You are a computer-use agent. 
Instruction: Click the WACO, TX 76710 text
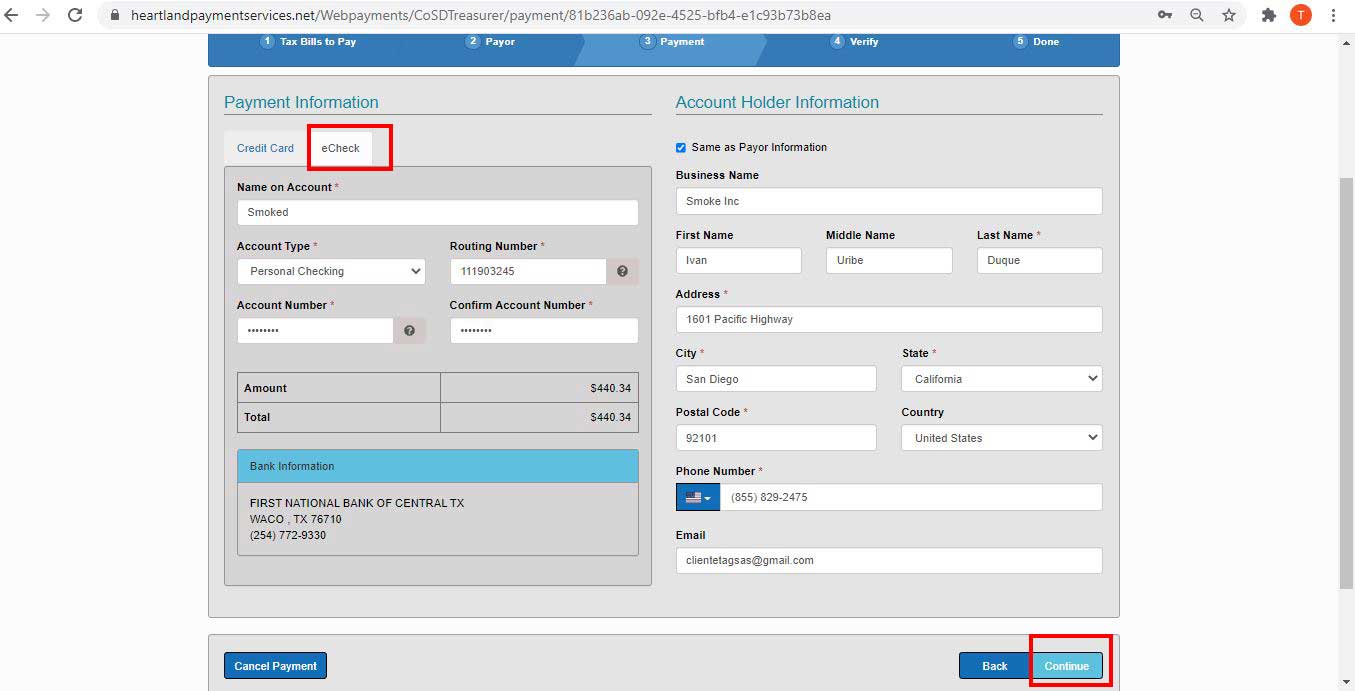(x=296, y=519)
